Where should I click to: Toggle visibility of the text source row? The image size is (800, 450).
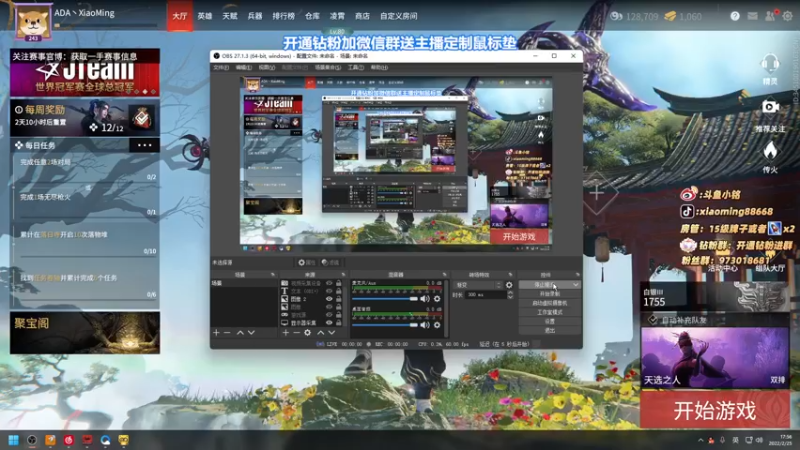(329, 291)
